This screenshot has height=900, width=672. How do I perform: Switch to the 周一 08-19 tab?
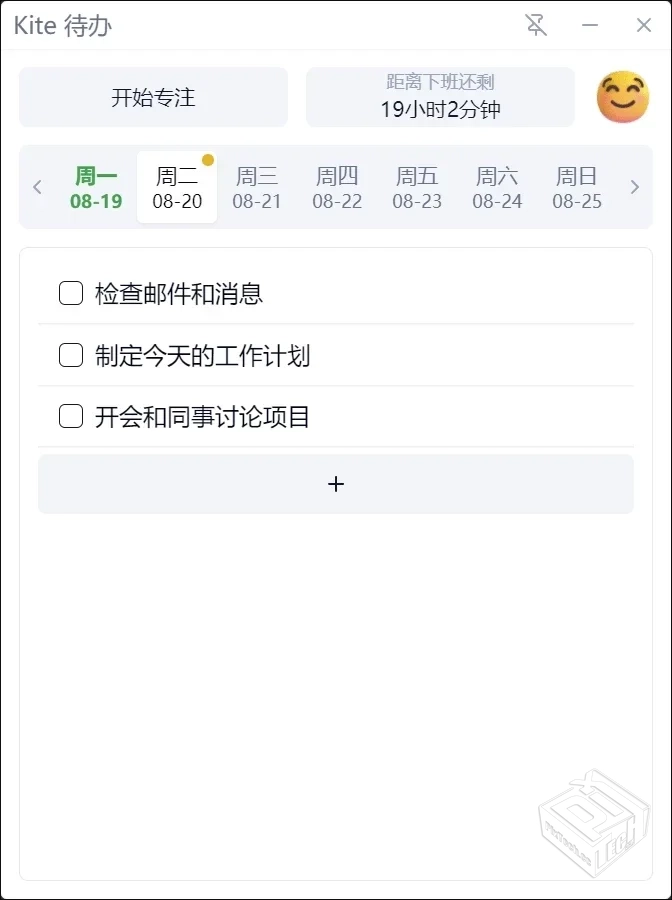pyautogui.click(x=96, y=187)
